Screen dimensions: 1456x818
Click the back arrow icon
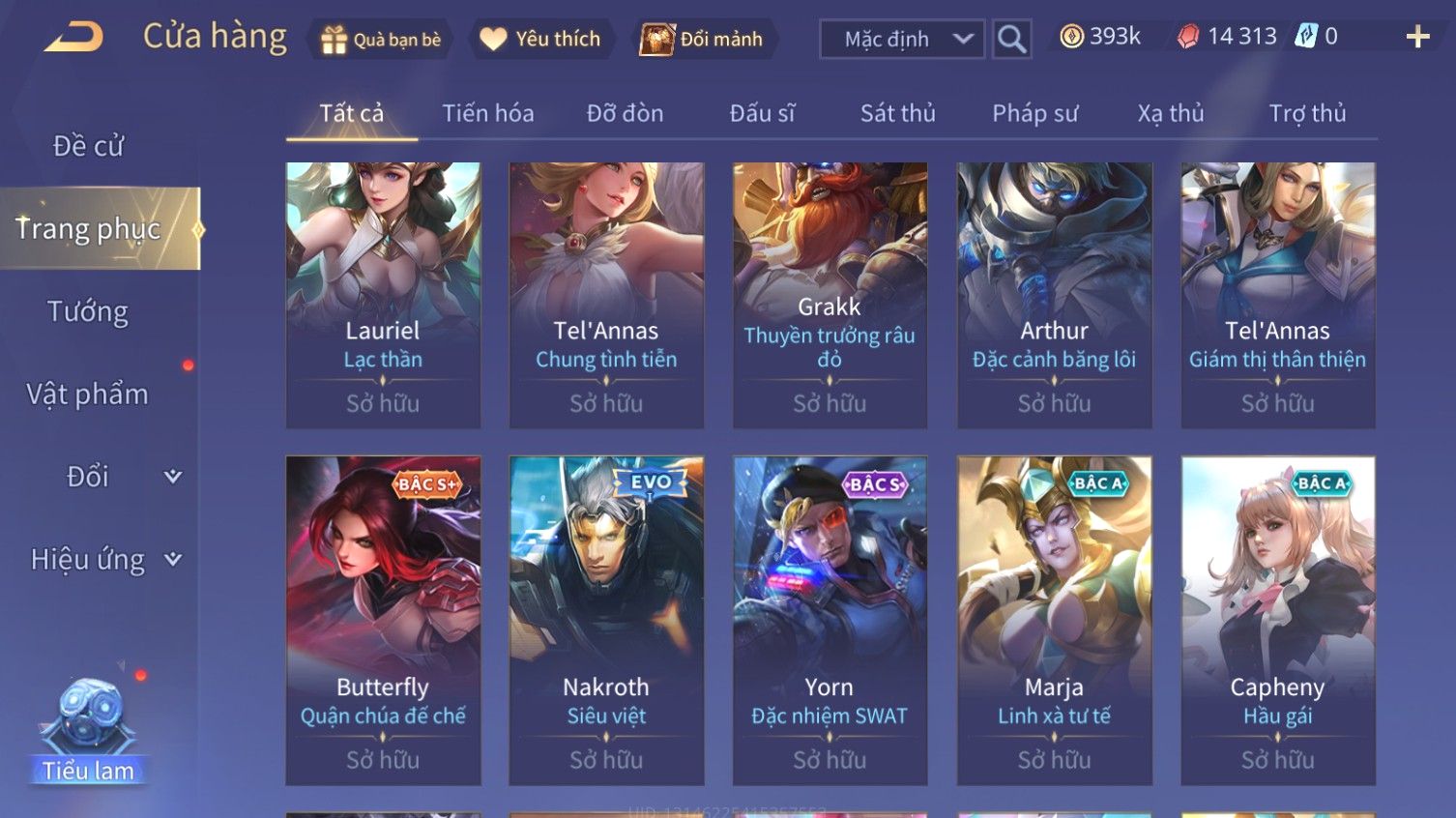pos(74,38)
